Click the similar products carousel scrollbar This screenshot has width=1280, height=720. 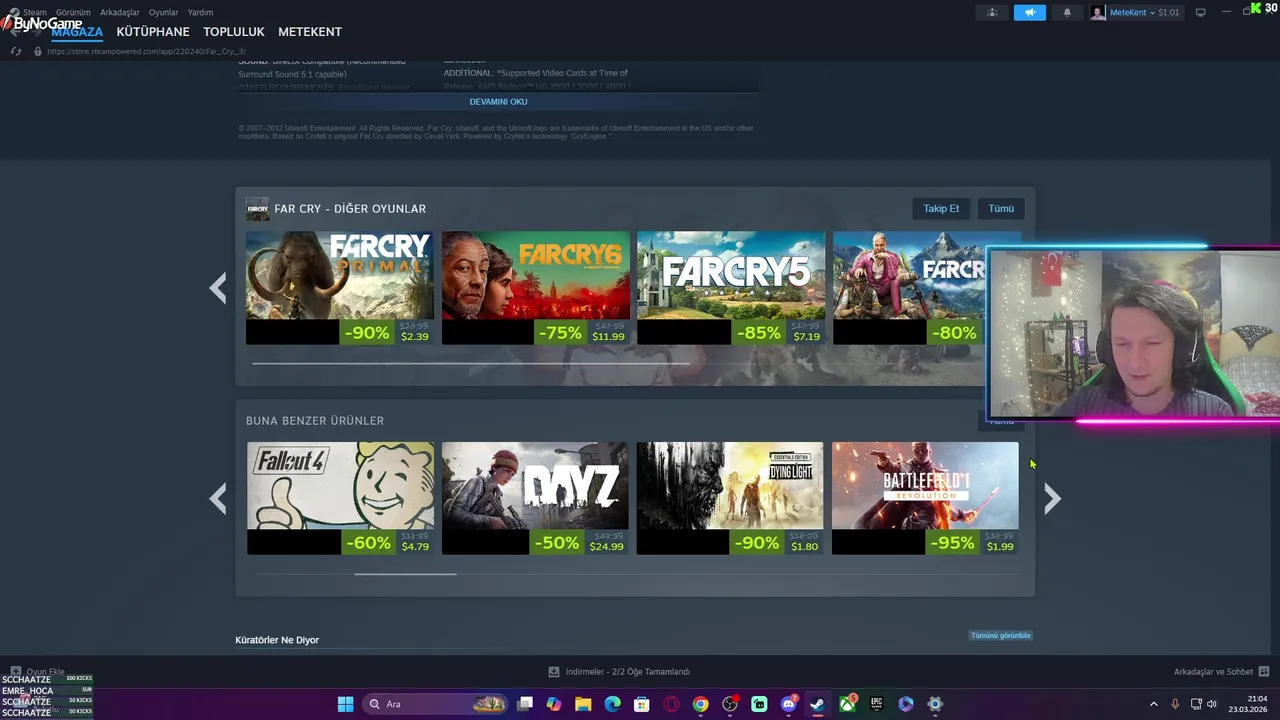click(405, 574)
